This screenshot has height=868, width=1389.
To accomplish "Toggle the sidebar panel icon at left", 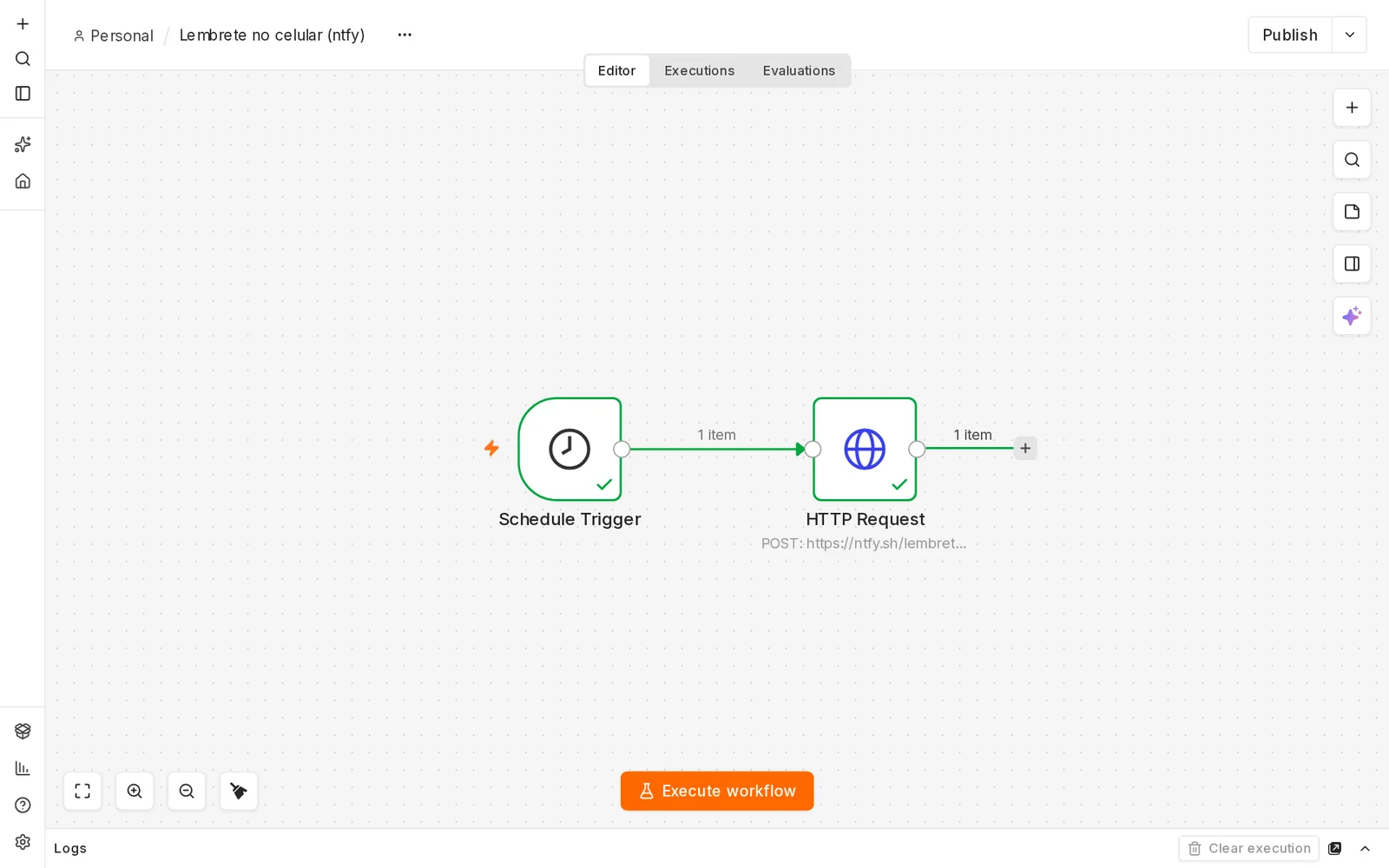I will point(23,93).
